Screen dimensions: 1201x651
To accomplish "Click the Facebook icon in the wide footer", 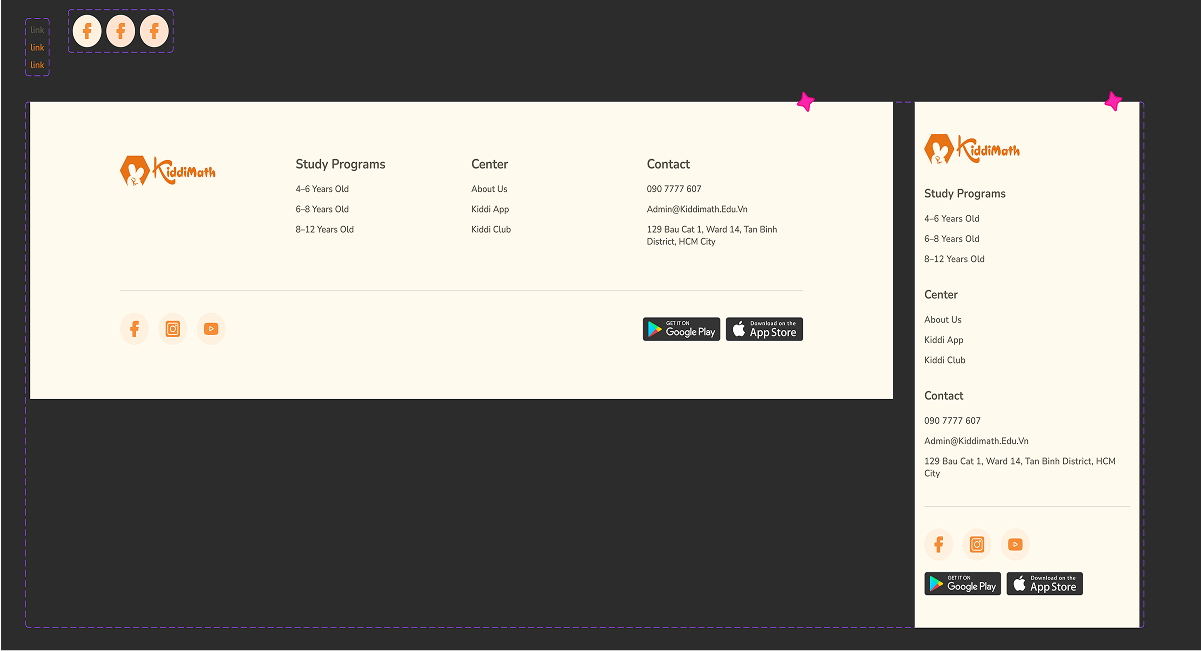I will (134, 329).
